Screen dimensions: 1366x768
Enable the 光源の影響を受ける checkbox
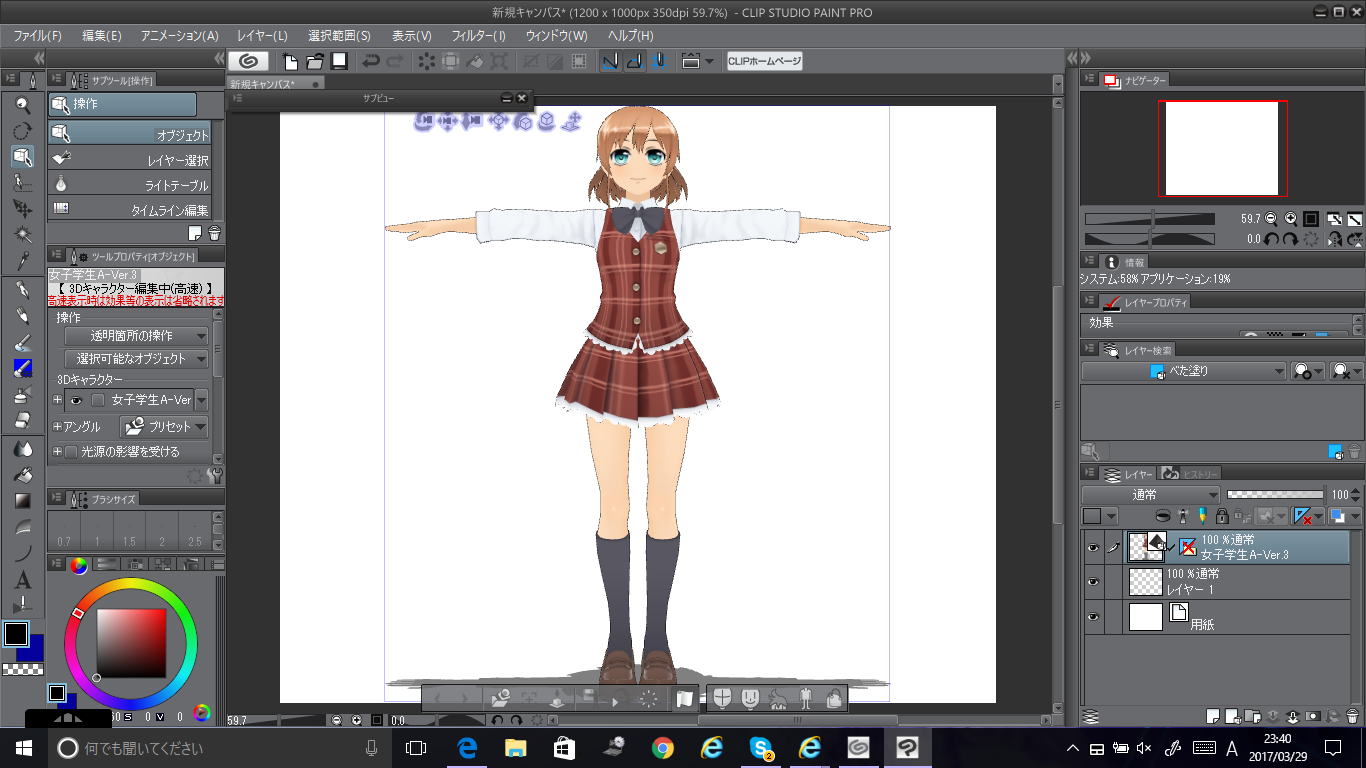(x=71, y=452)
